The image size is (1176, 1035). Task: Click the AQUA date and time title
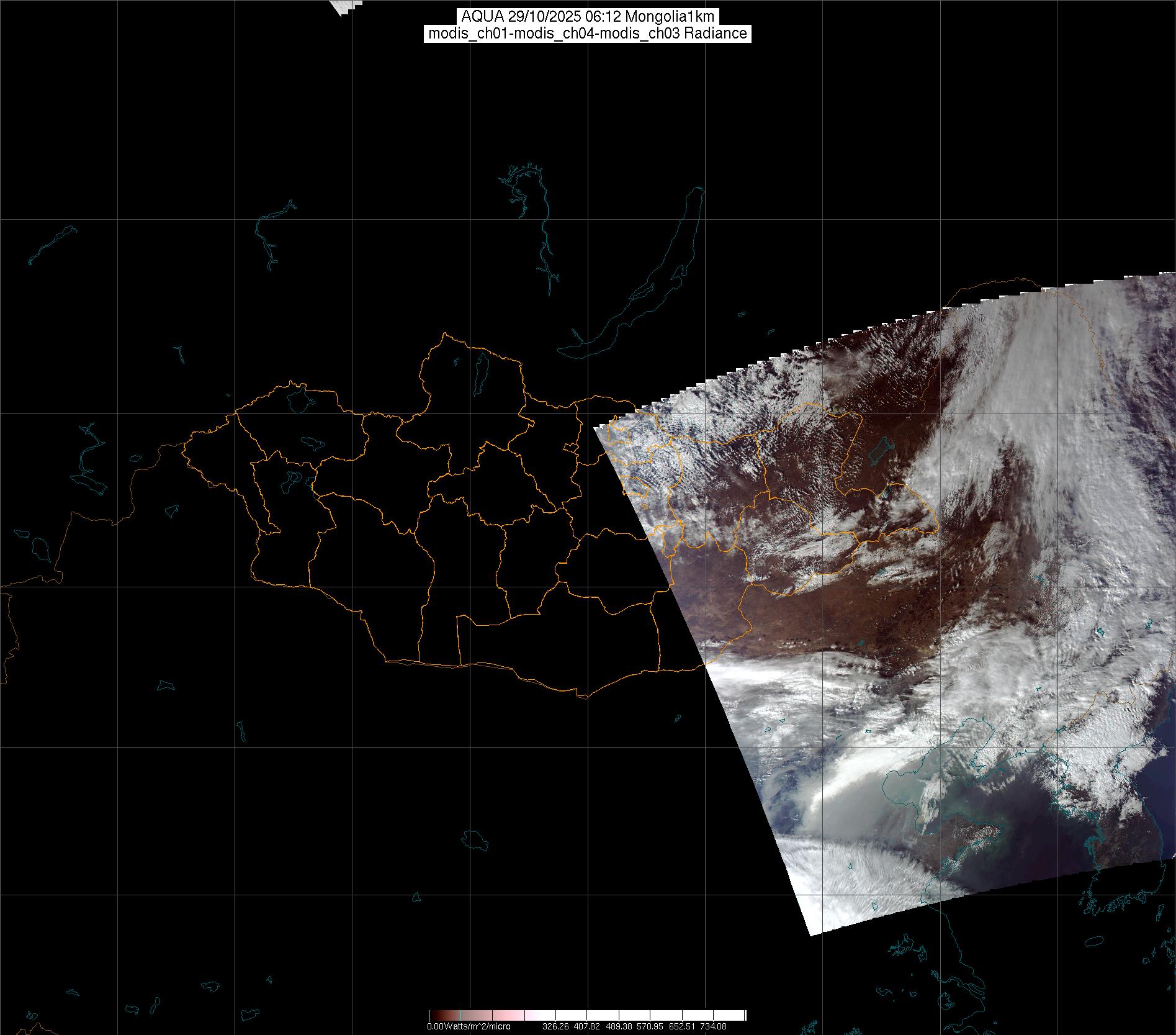coord(588,17)
